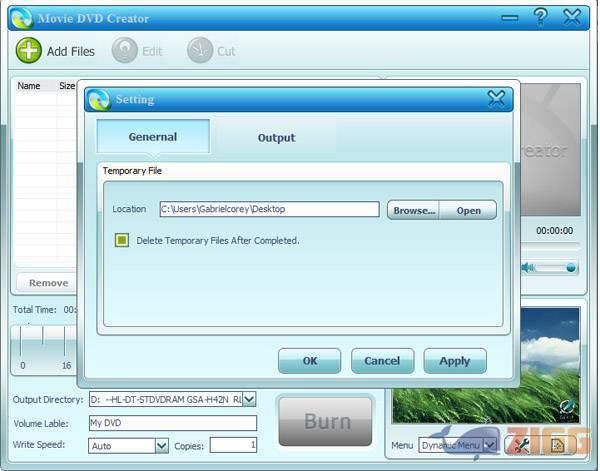Expand the Write Speed Auto dropdown
The width and height of the screenshot is (600, 471).
[161, 446]
